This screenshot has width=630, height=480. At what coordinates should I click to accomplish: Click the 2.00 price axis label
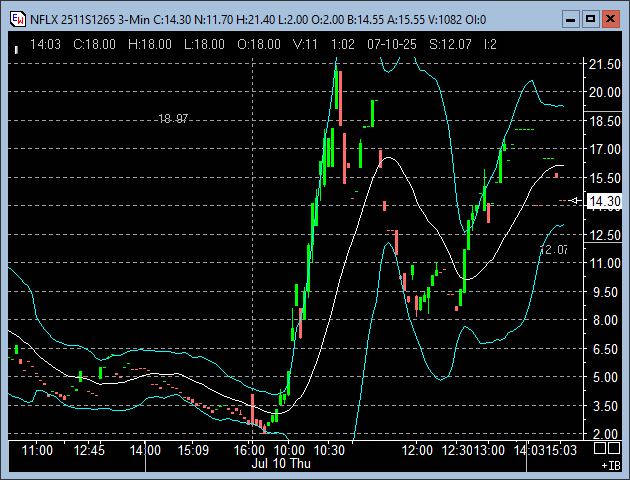click(x=606, y=434)
